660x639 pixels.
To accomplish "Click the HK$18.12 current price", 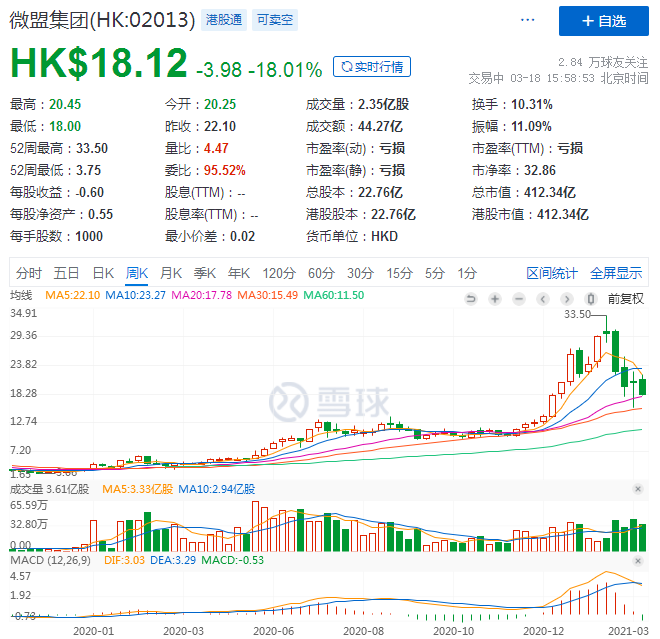I will 98,63.
